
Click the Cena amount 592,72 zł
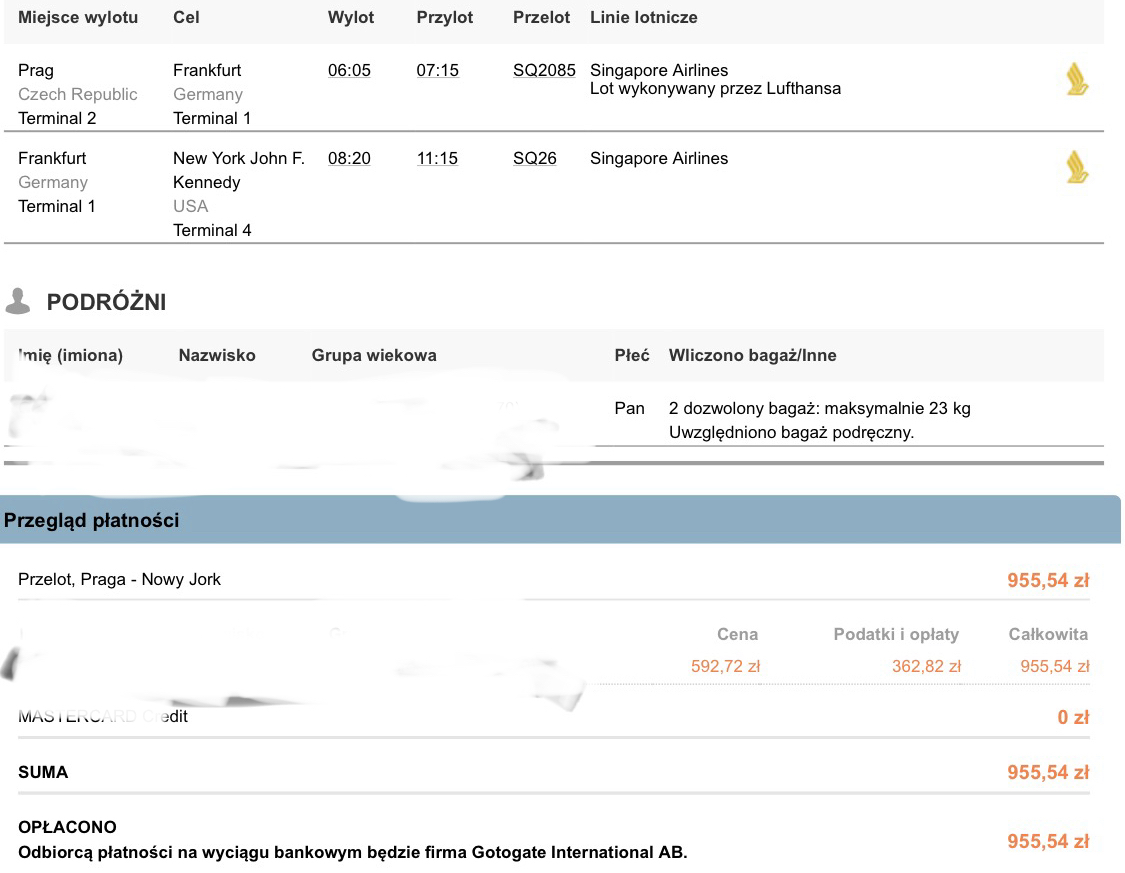coord(725,666)
